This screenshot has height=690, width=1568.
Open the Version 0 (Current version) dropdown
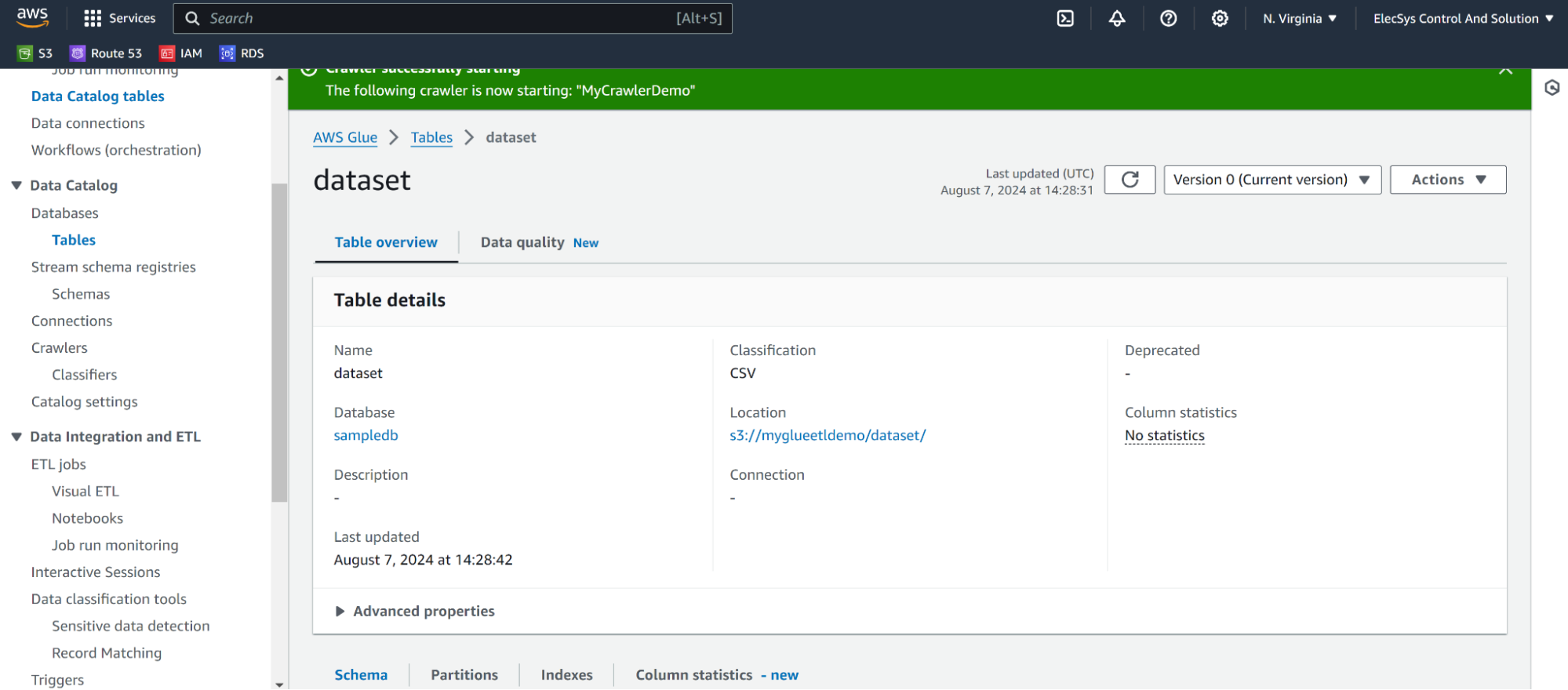pos(1272,180)
